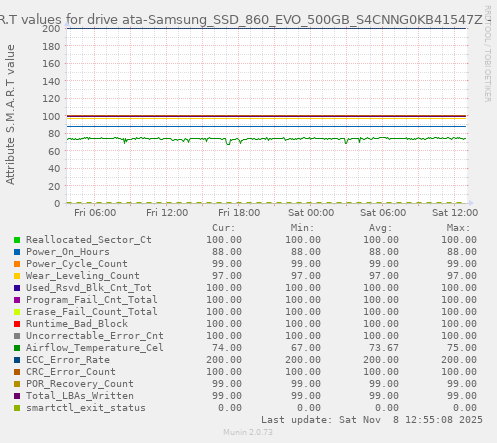Click the Avg: column header
This screenshot has width=497, height=443.
click(380, 228)
